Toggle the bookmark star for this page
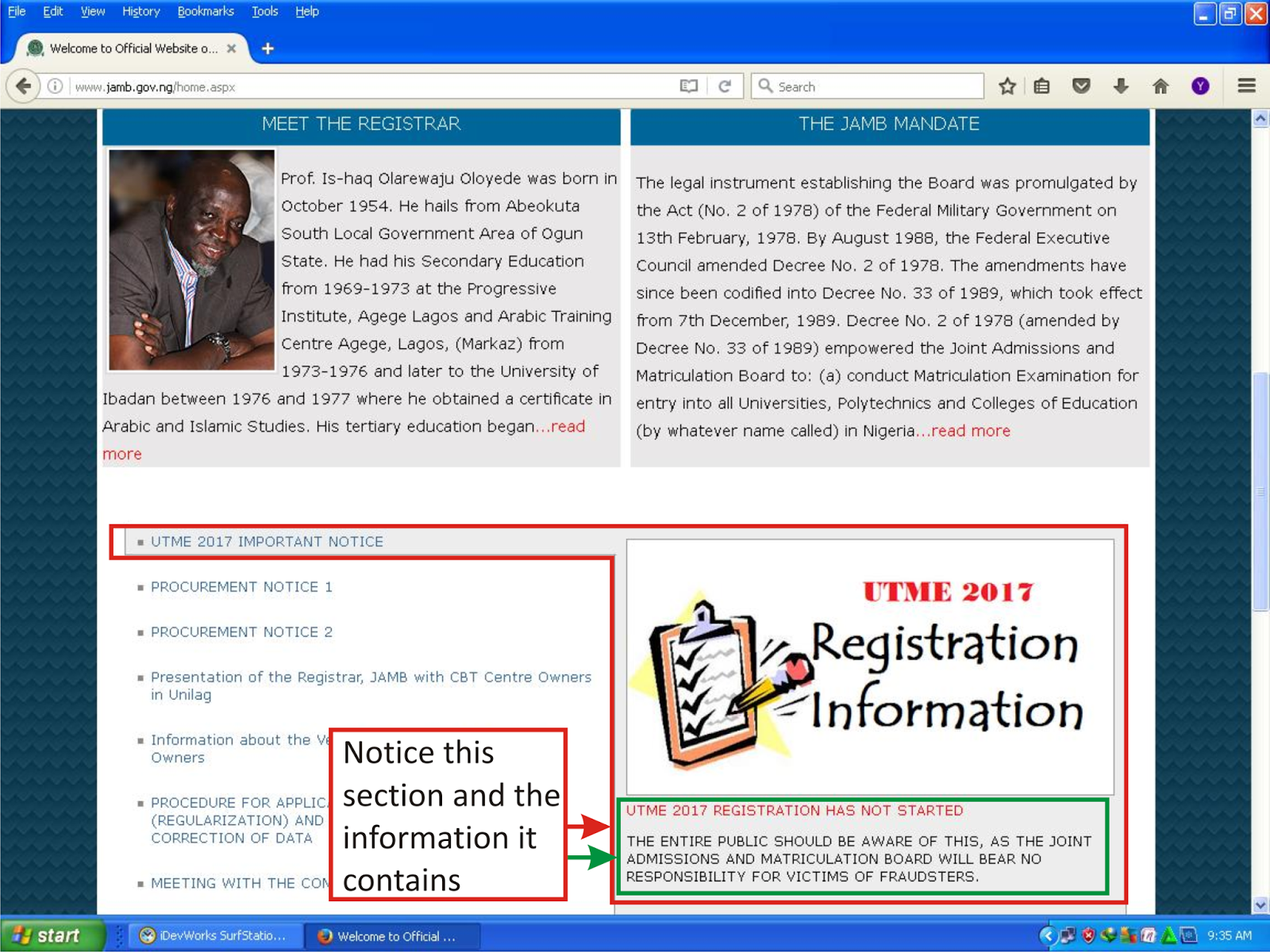 pyautogui.click(x=1006, y=86)
